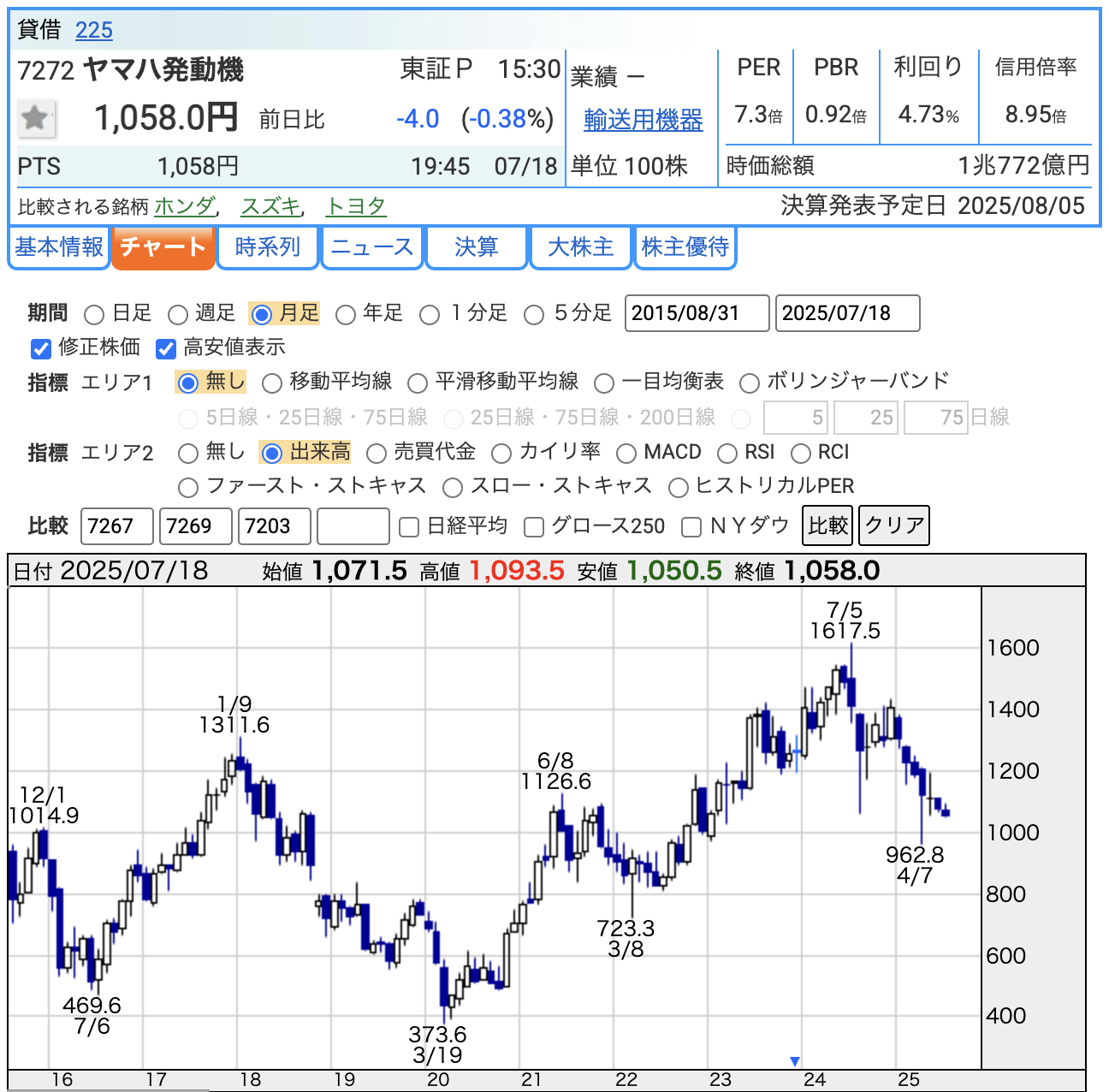Screen dimensions: 1109x1092
Task: Toggle 修正株価 checkbox
Action: click(41, 348)
